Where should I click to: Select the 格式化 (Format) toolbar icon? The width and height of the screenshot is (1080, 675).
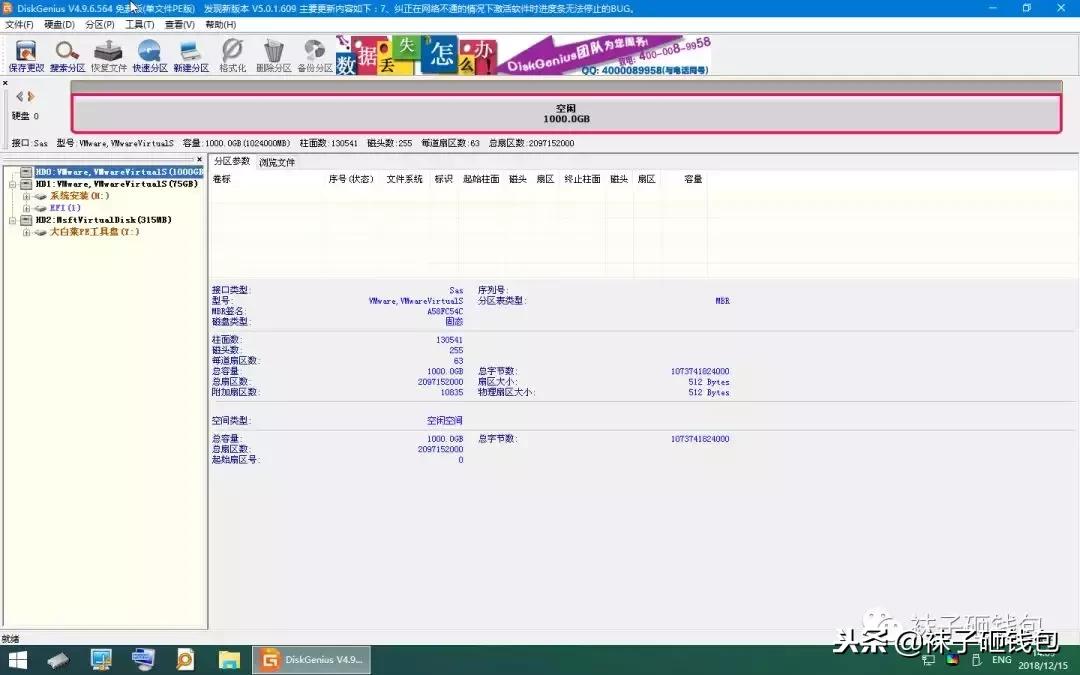click(231, 55)
